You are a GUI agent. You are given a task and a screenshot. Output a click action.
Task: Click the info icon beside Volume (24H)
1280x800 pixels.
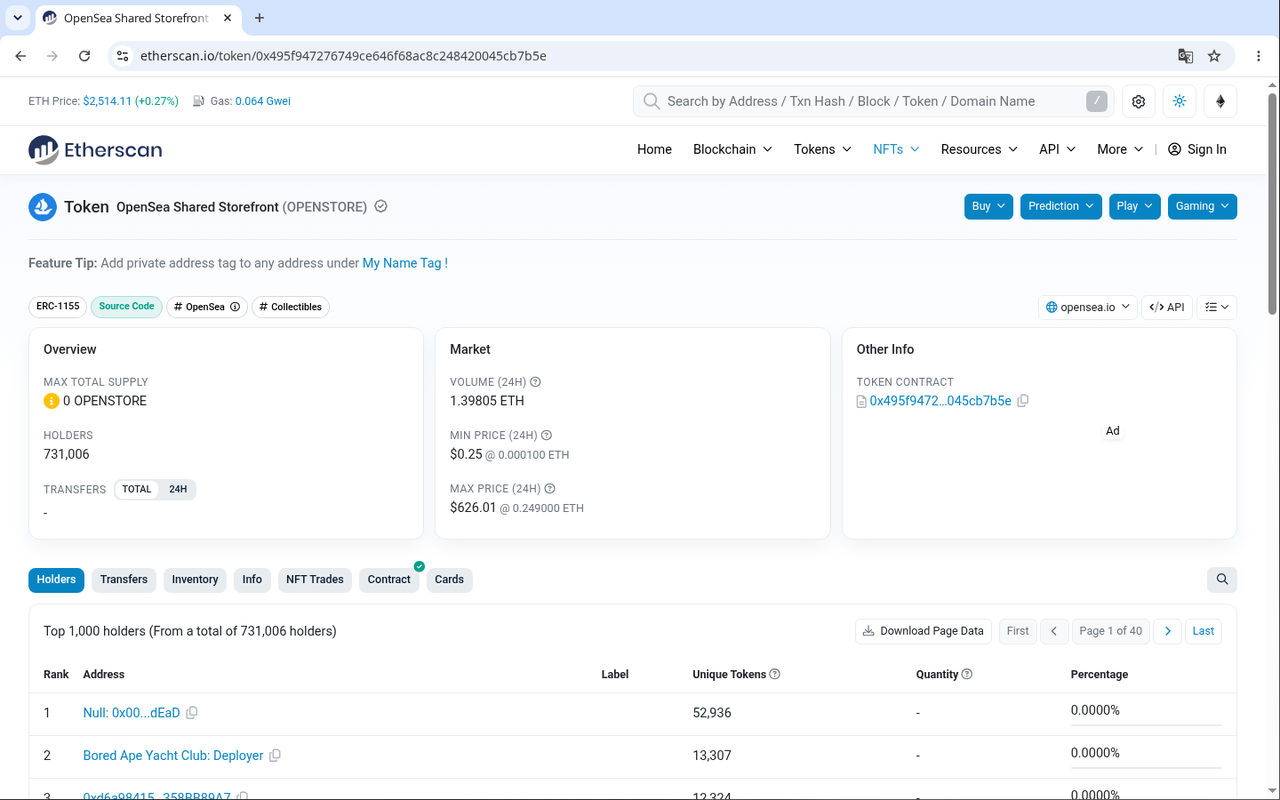click(x=535, y=382)
